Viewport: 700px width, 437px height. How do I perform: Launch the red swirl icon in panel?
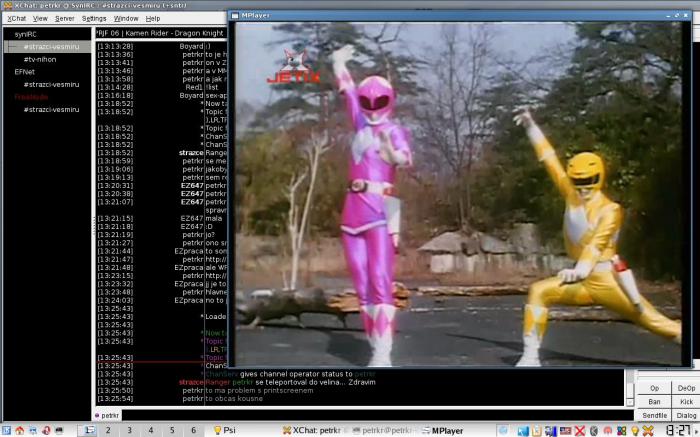[x=46, y=430]
